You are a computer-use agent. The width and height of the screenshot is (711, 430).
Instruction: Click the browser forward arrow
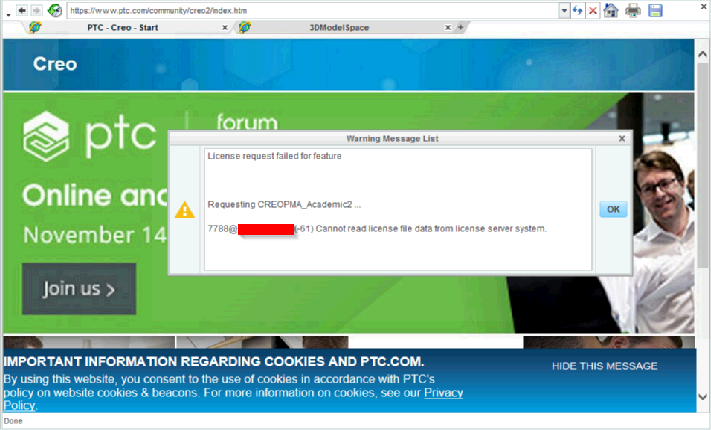click(x=36, y=10)
